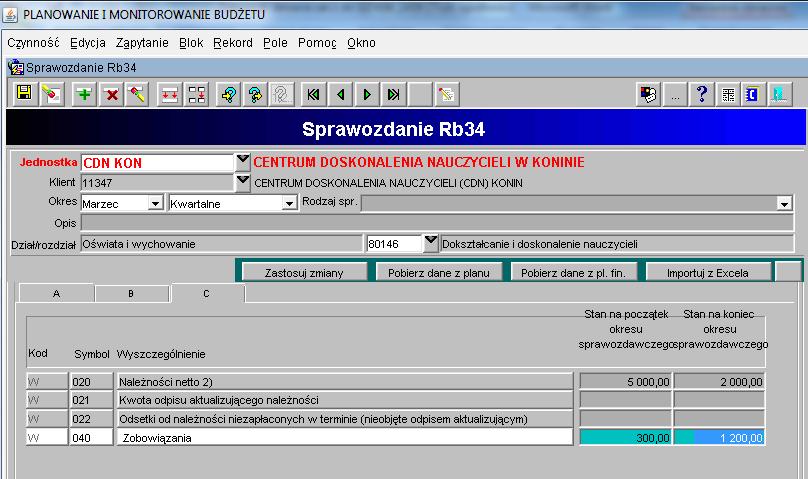
Task: Select row 021 Kwota odpisu aktualizującego
Action: point(345,400)
